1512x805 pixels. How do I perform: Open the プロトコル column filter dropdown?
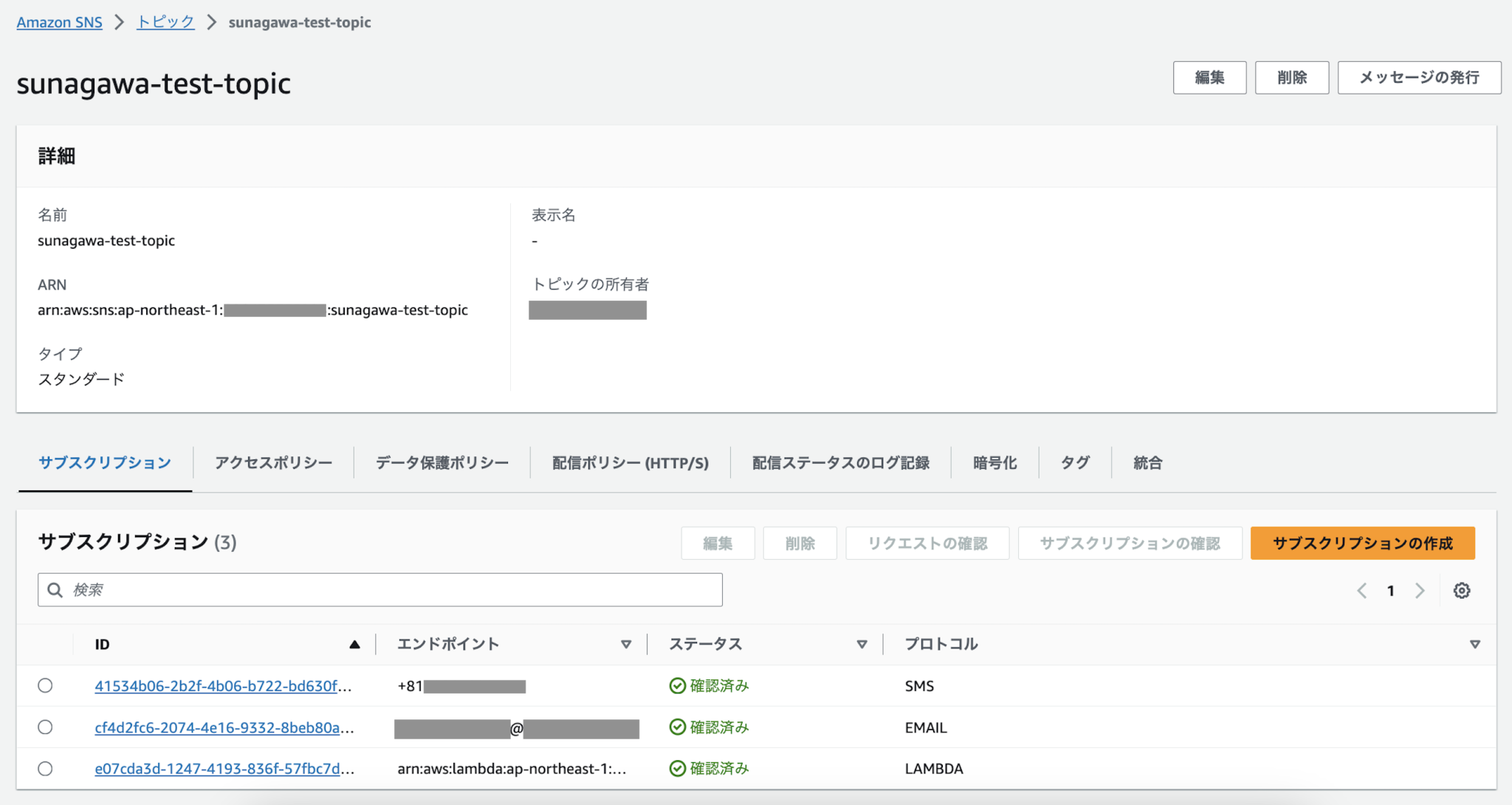click(1474, 644)
